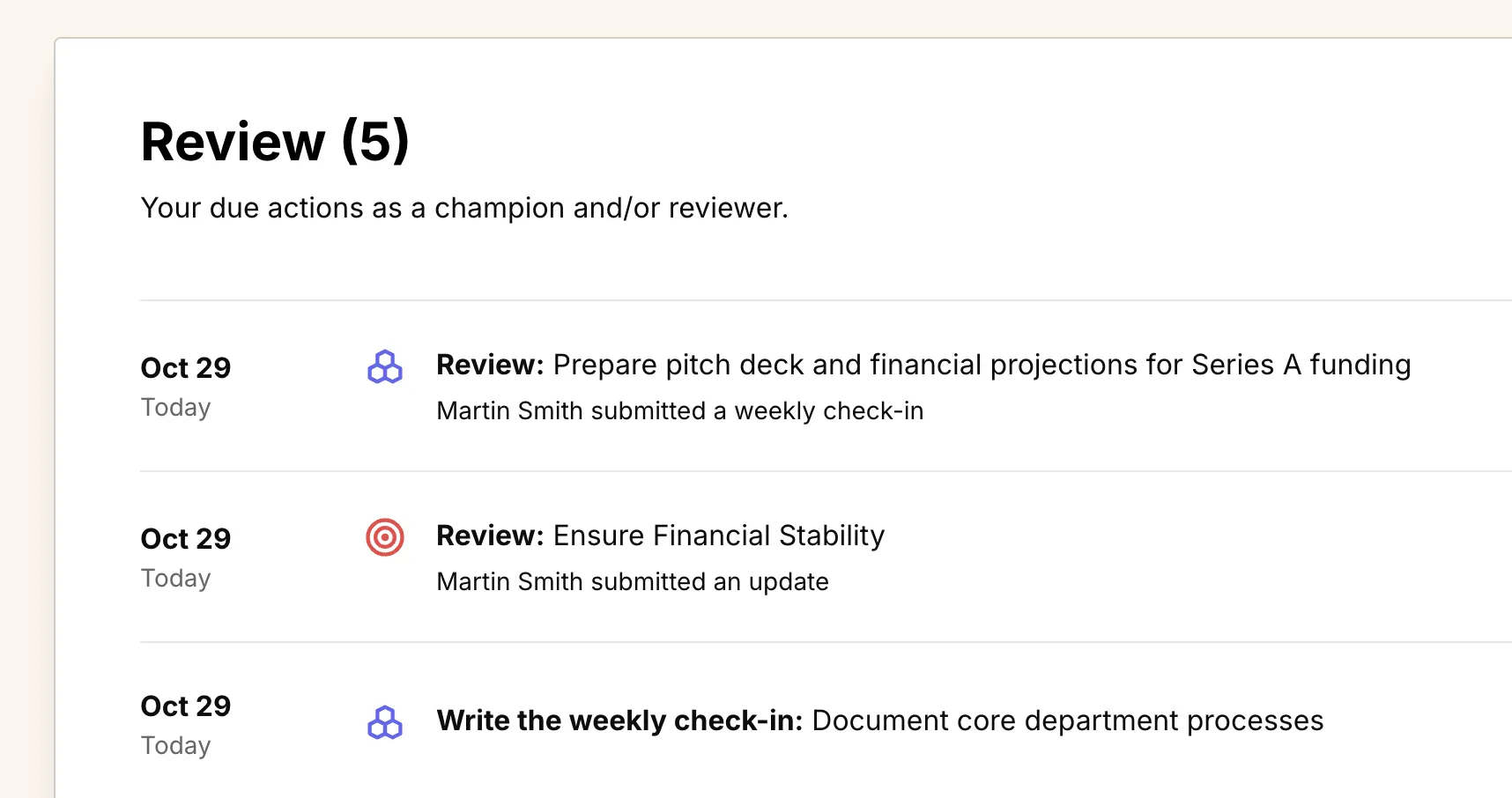The image size is (1512, 798).
Task: Open the review for Series A funding pitch deck
Action: 924,365
